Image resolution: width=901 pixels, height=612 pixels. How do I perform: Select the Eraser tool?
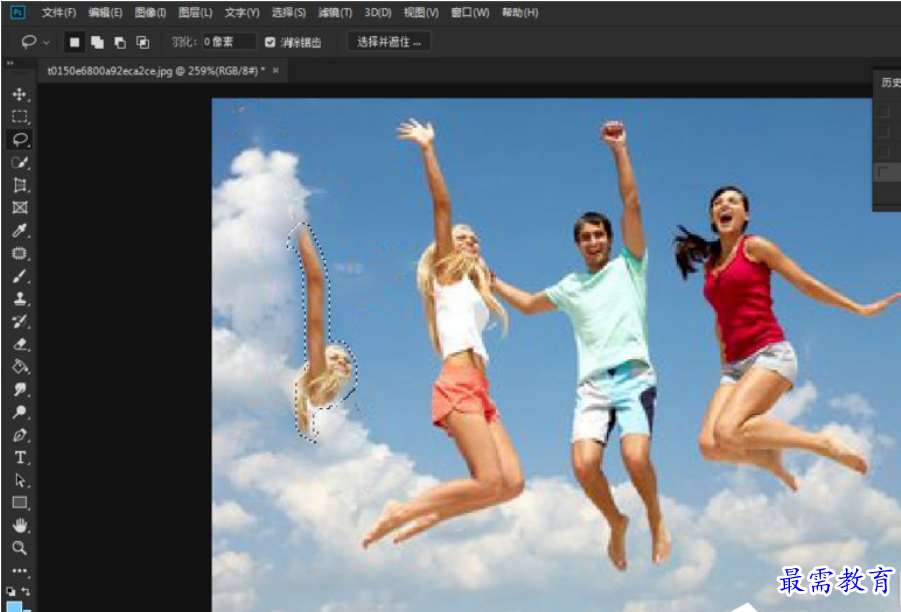(x=20, y=344)
